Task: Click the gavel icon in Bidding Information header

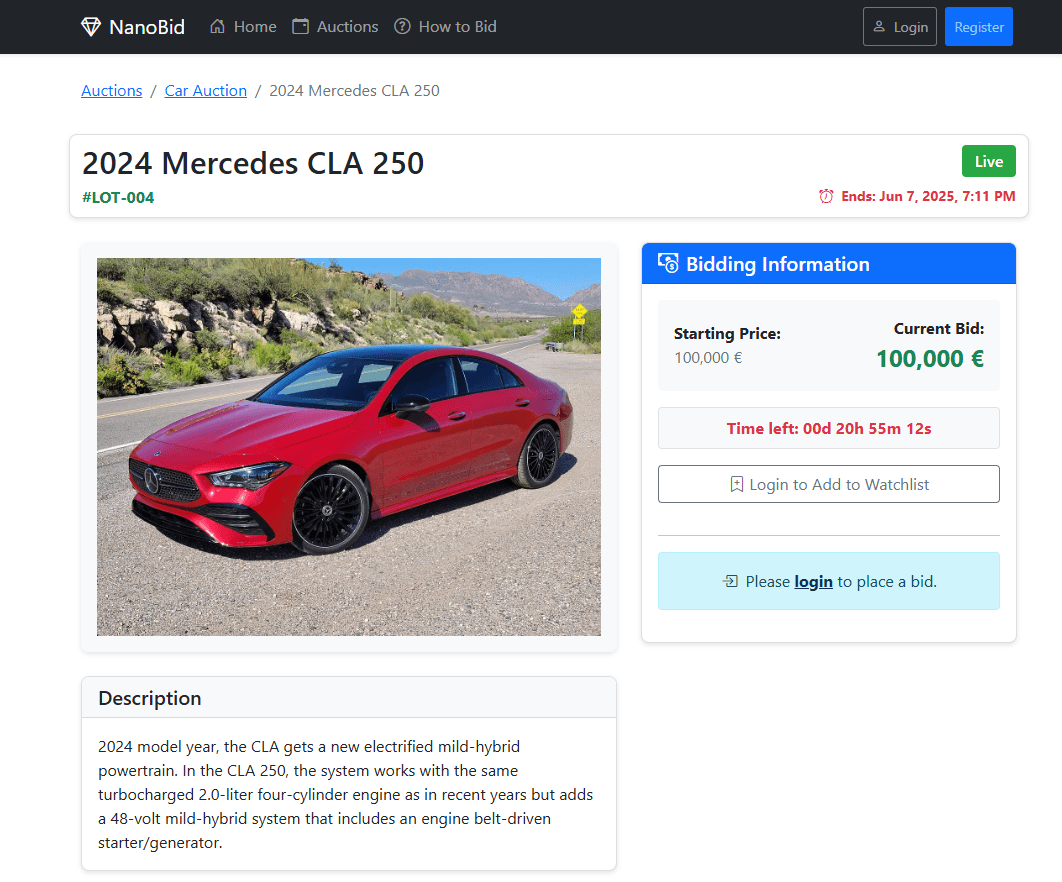Action: pyautogui.click(x=668, y=262)
